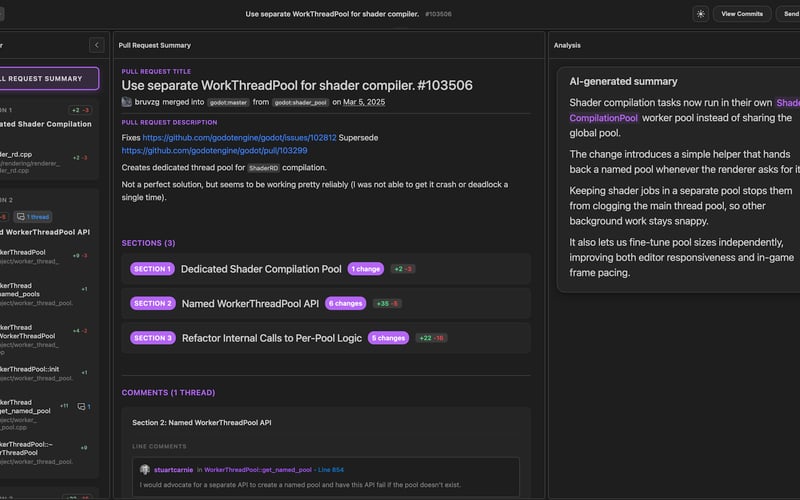The width and height of the screenshot is (800, 500).
Task: Select the ~WorkerThreadPool destructor sidebar entry
Action: [x=46, y=453]
